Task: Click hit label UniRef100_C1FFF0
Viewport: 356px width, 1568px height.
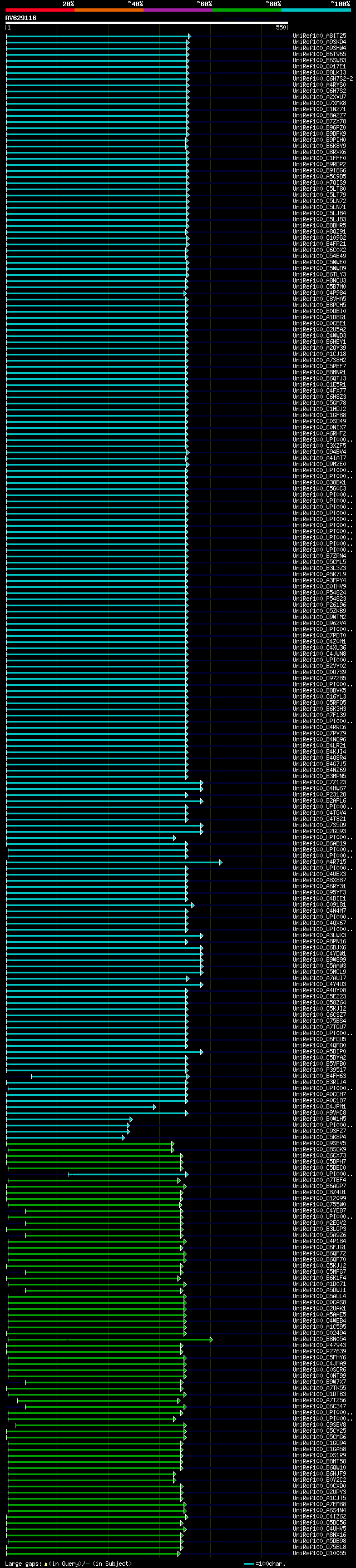Action: tap(319, 159)
